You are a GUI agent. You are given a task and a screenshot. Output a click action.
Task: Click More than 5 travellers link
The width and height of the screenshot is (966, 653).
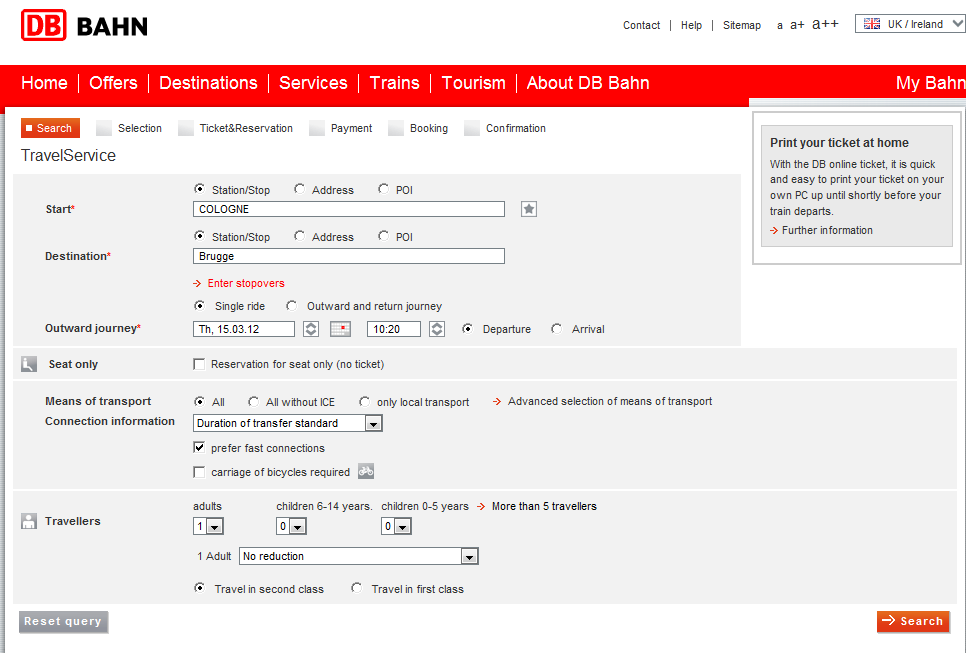point(537,506)
